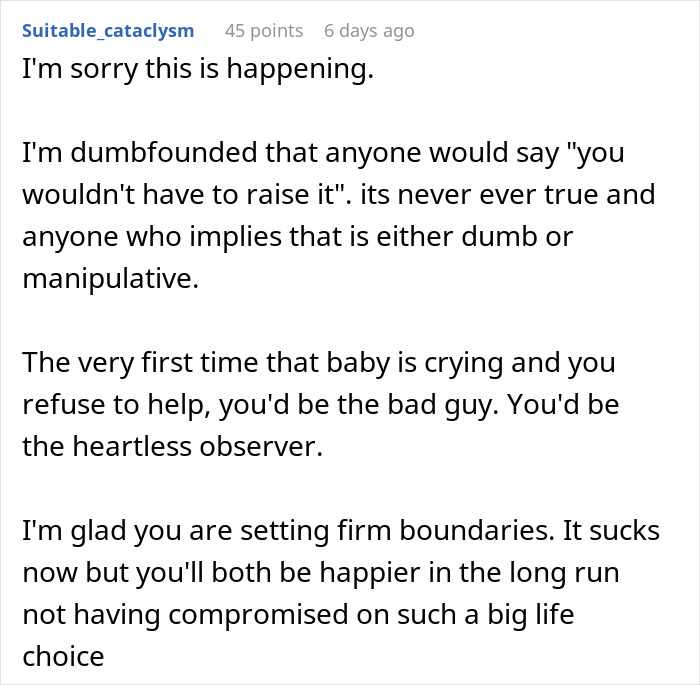Click the line "not having compromised on such a big life"

(x=298, y=614)
